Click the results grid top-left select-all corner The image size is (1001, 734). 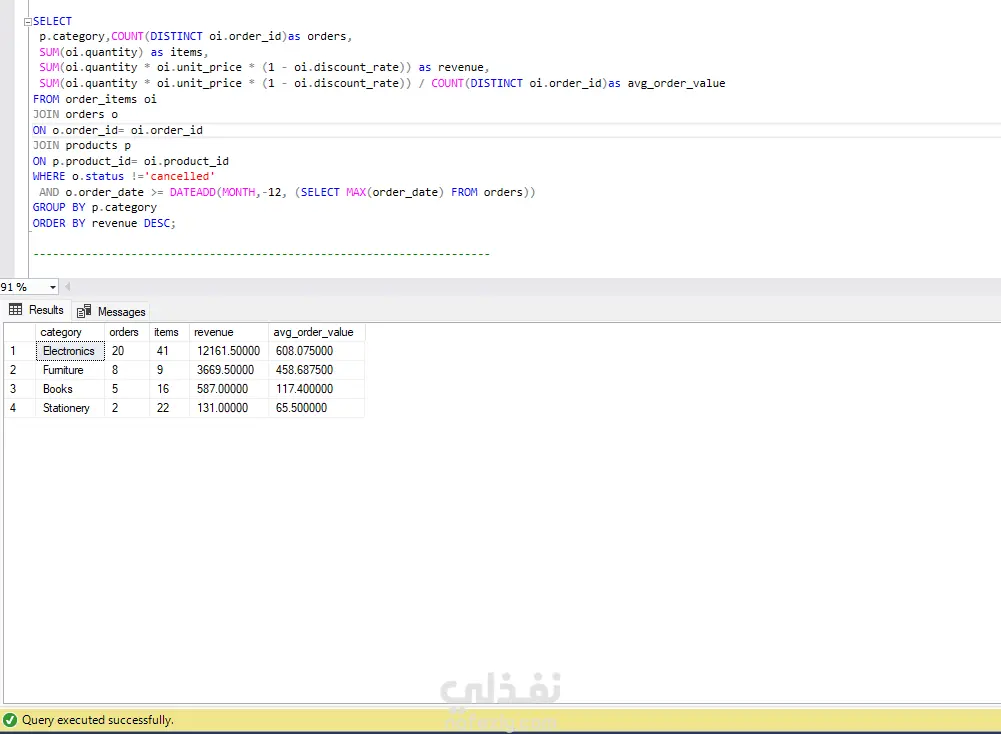pyautogui.click(x=20, y=332)
